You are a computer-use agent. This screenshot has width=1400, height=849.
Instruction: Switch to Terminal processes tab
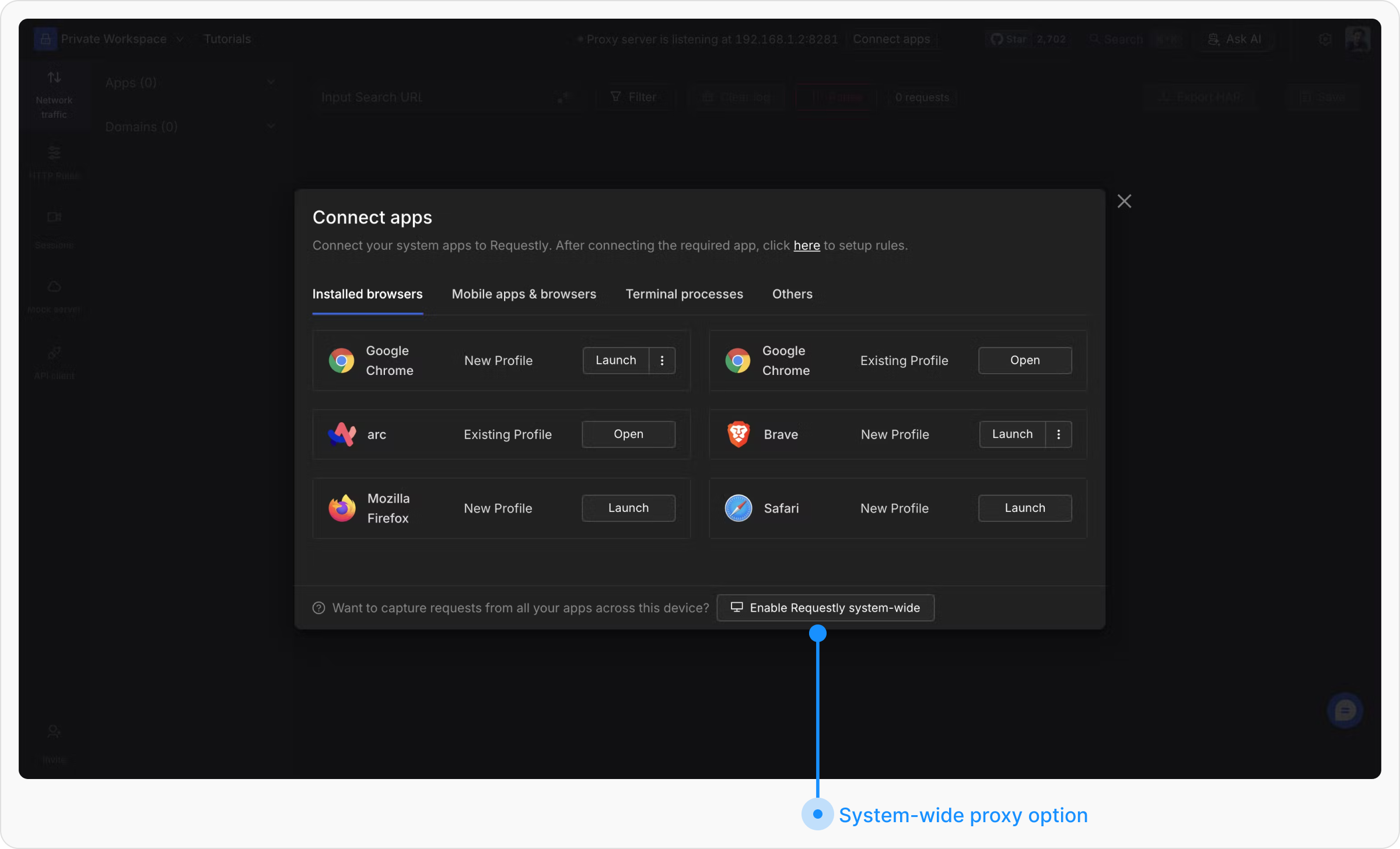point(684,294)
